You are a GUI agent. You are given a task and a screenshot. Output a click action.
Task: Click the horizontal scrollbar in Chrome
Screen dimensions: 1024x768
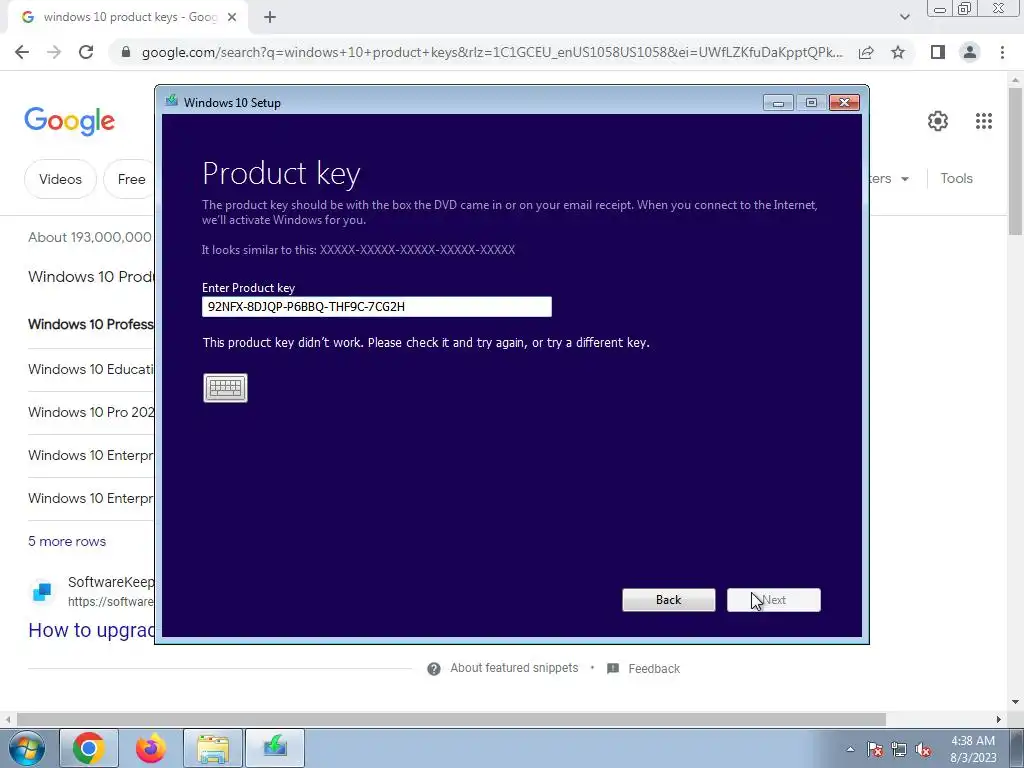pos(451,719)
